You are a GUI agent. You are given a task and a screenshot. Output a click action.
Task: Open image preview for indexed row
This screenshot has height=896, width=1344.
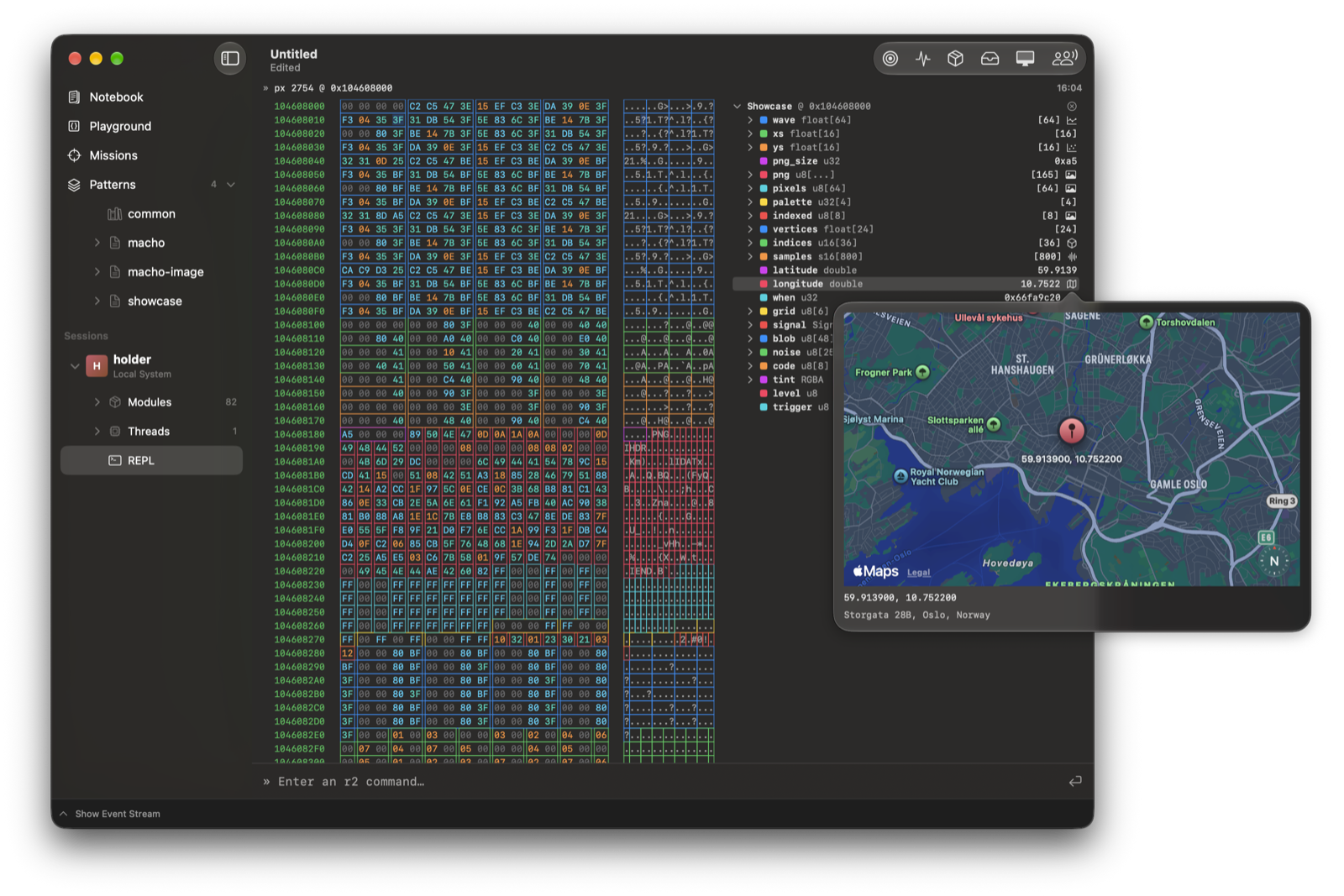click(x=1071, y=216)
